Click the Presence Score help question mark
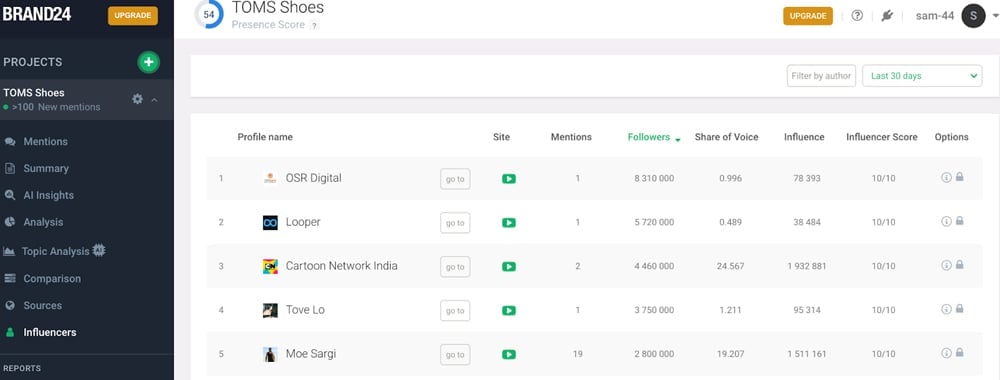1000x380 pixels. [x=314, y=25]
